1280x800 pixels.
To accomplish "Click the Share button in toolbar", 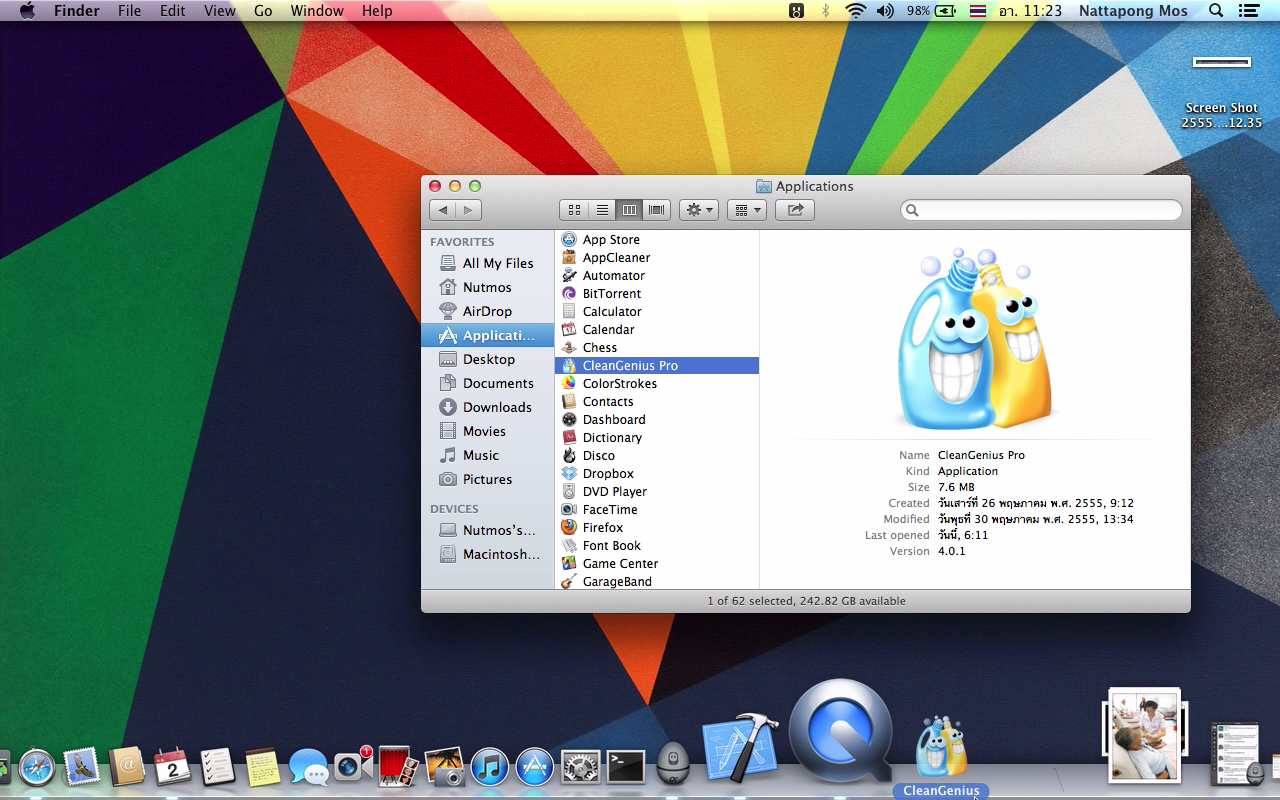I will click(795, 210).
